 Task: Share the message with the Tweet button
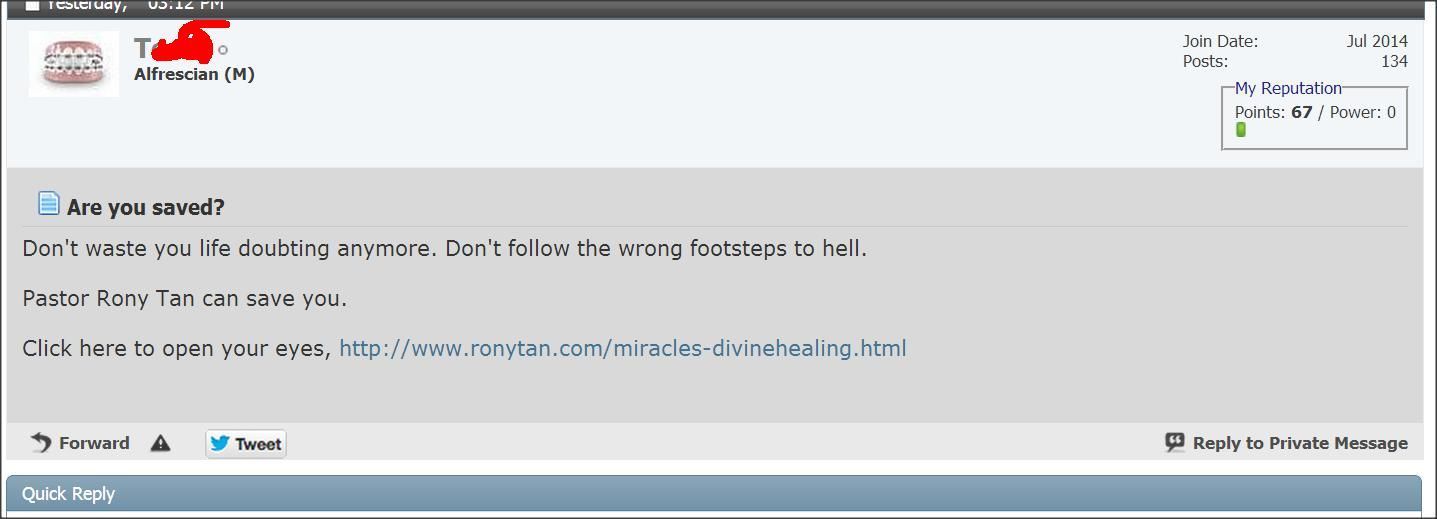click(x=246, y=443)
